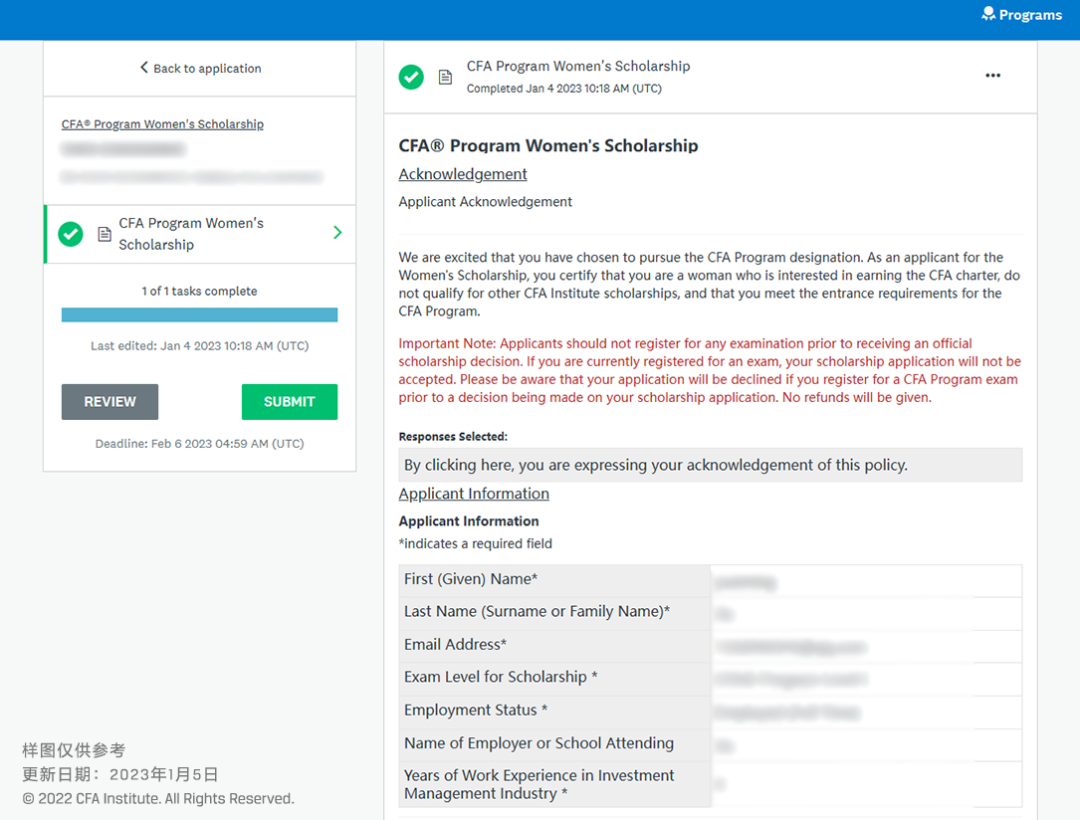This screenshot has height=820, width=1080.
Task: Click the Programs ribbon icon in header
Action: pos(988,14)
